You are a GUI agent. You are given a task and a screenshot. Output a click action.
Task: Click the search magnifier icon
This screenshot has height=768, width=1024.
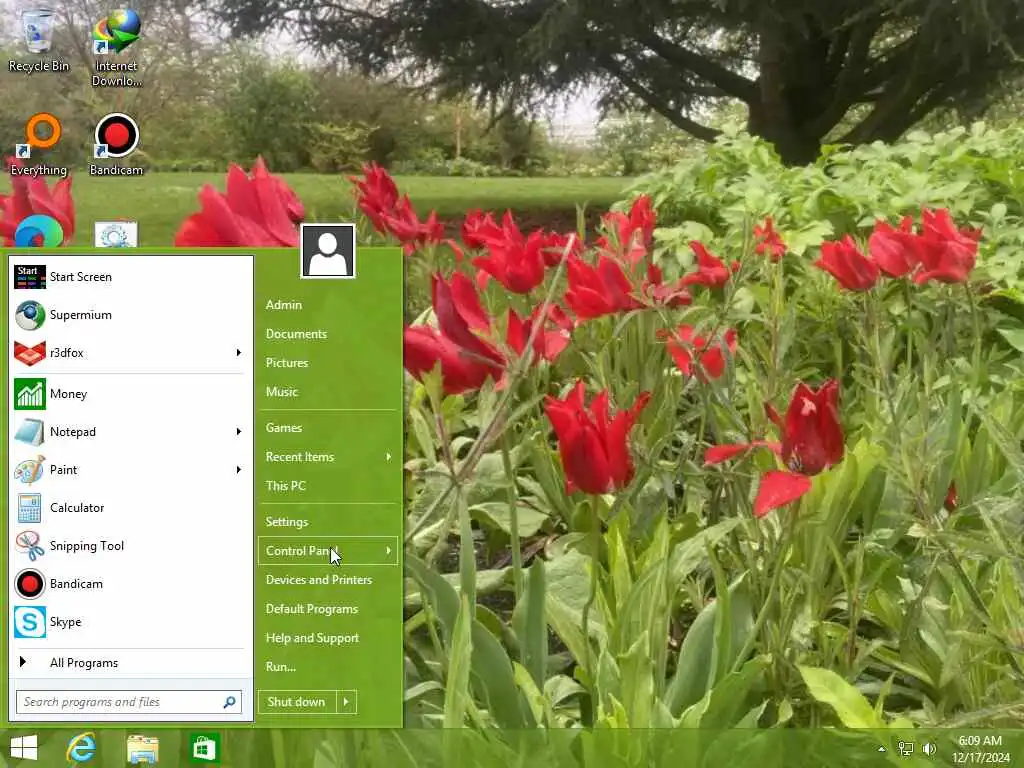[229, 702]
